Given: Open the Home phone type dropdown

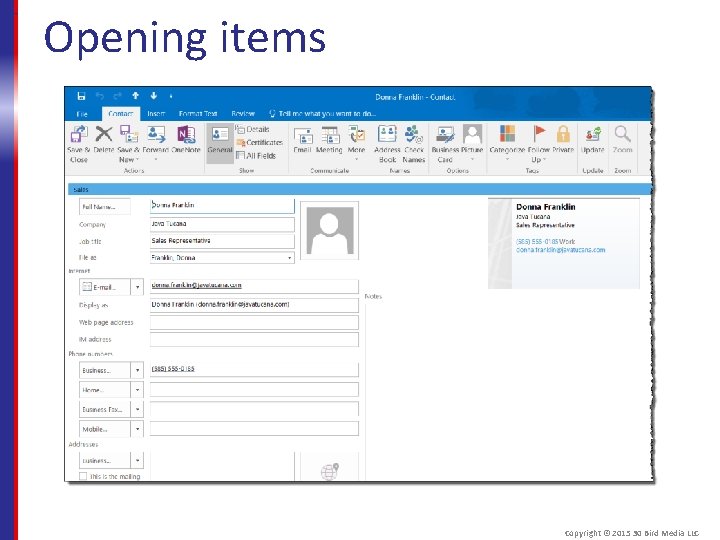Looking at the screenshot, I should click(x=137, y=390).
